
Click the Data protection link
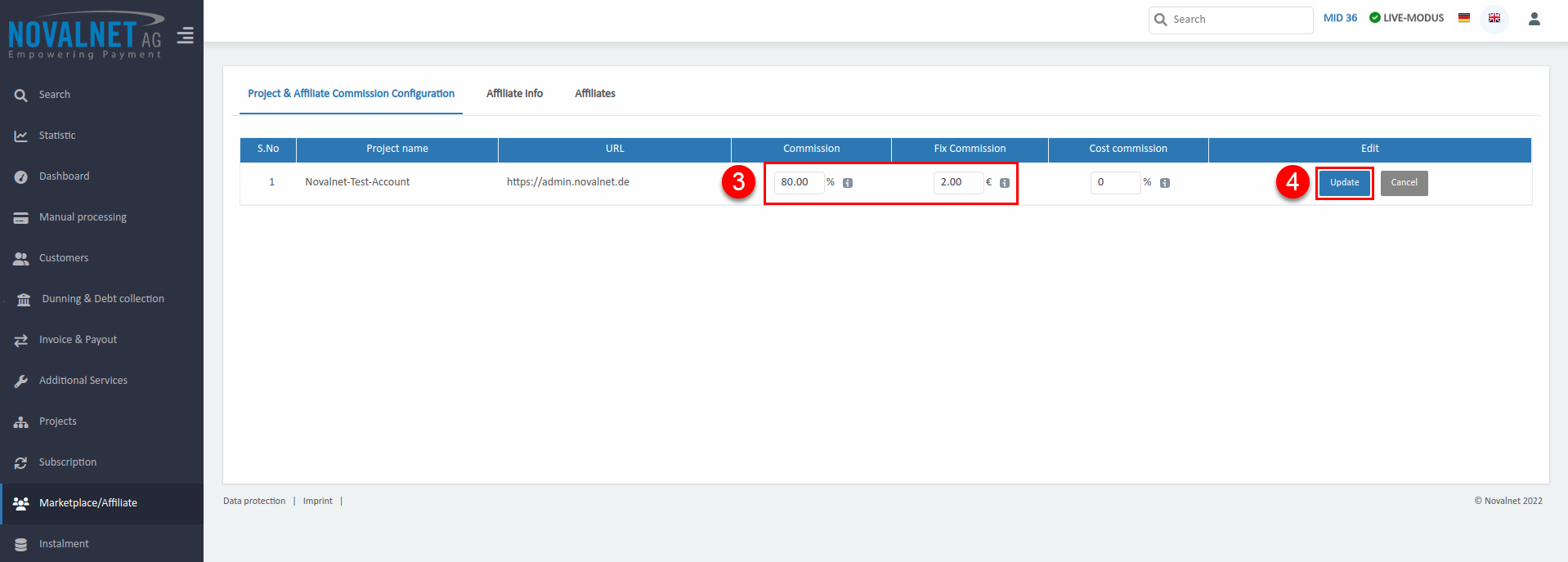(x=254, y=502)
